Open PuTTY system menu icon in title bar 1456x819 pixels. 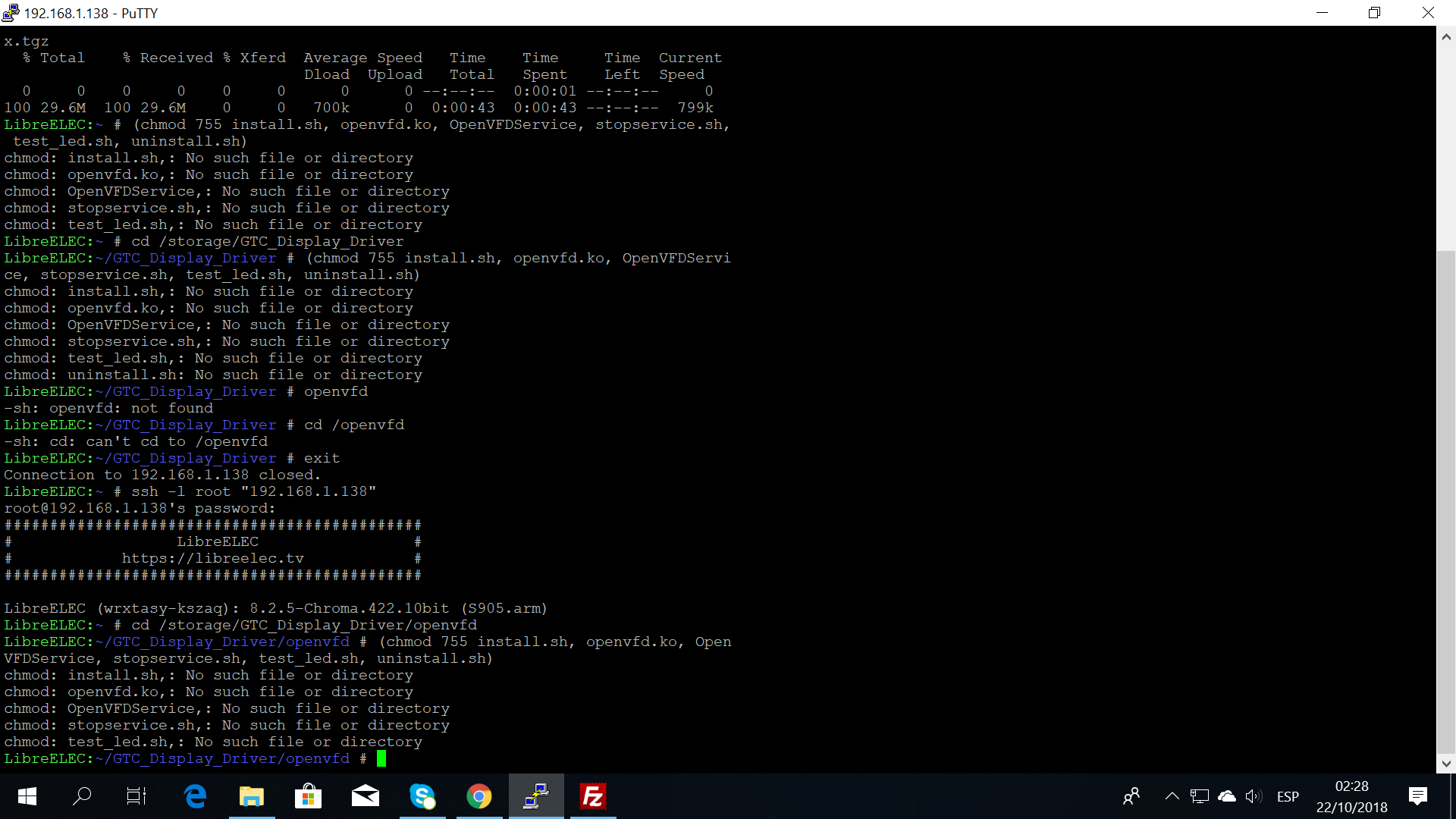pyautogui.click(x=11, y=13)
